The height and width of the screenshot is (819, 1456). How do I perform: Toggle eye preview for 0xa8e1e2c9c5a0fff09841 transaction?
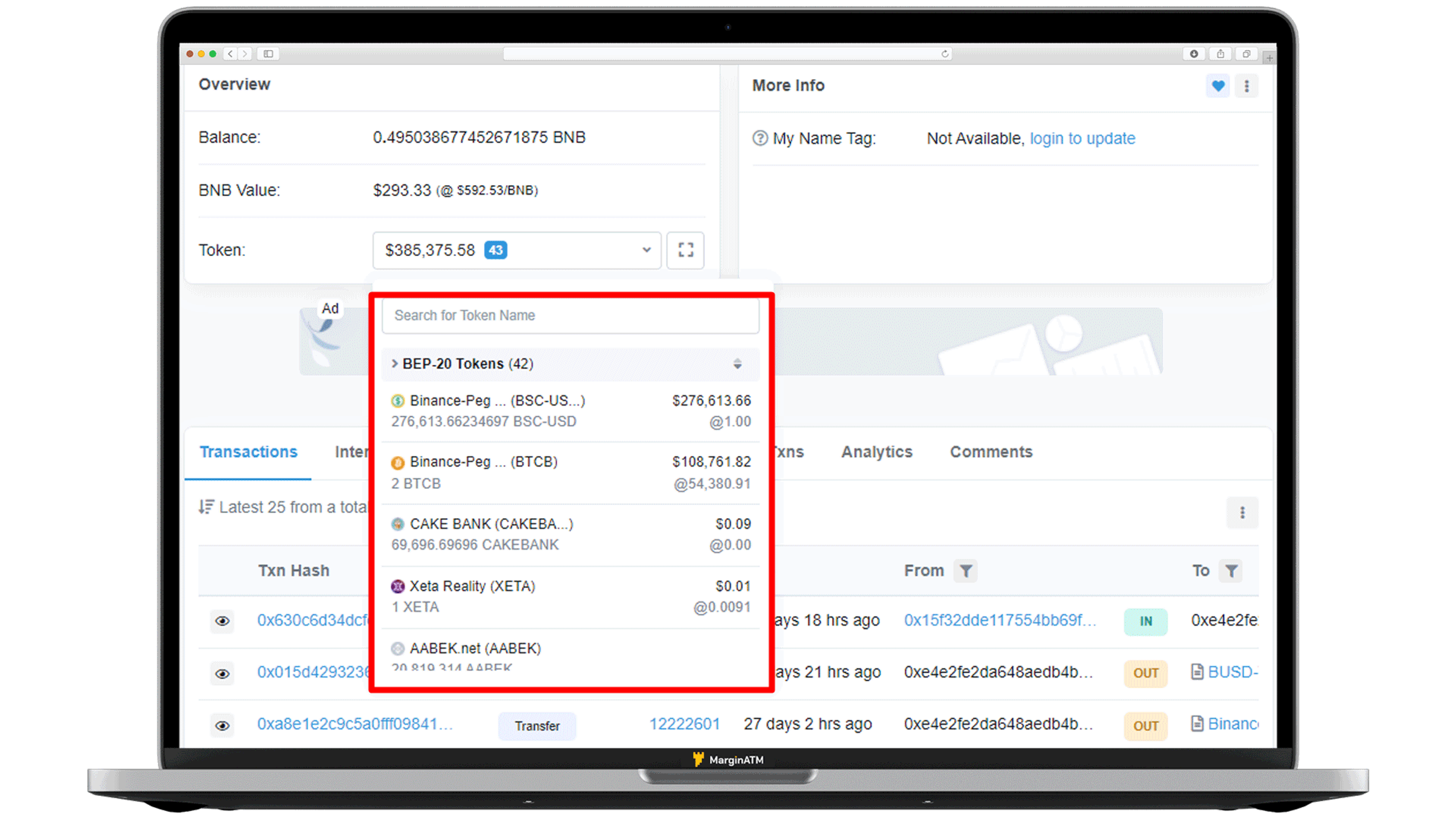222,725
